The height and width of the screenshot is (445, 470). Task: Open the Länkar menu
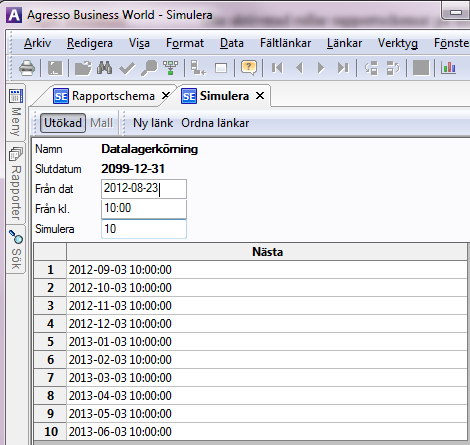(344, 43)
